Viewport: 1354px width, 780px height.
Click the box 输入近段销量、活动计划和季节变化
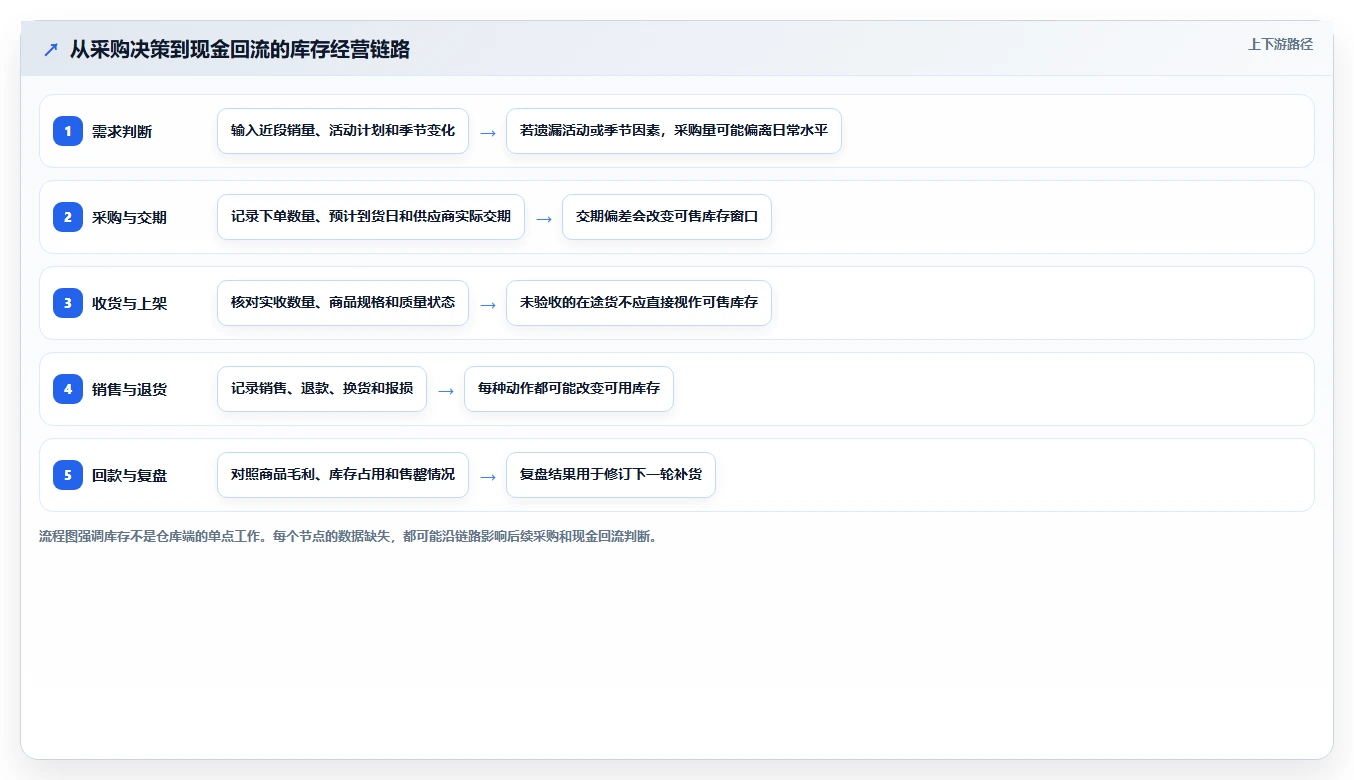343,131
